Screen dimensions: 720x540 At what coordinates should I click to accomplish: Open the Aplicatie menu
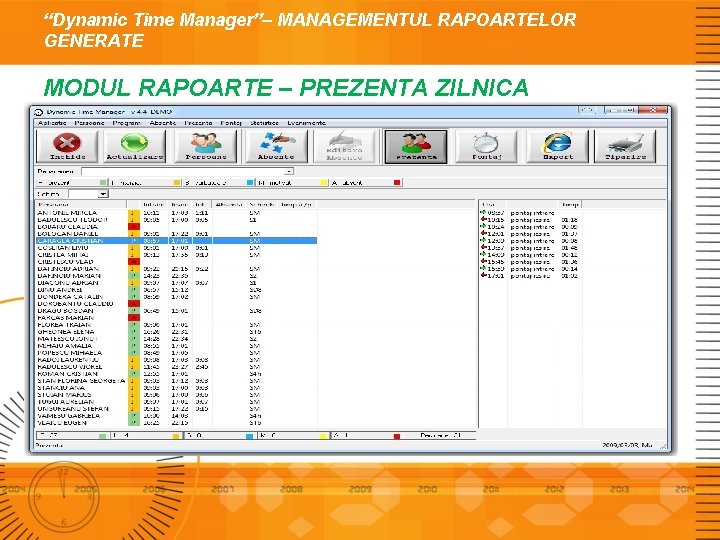click(x=52, y=123)
